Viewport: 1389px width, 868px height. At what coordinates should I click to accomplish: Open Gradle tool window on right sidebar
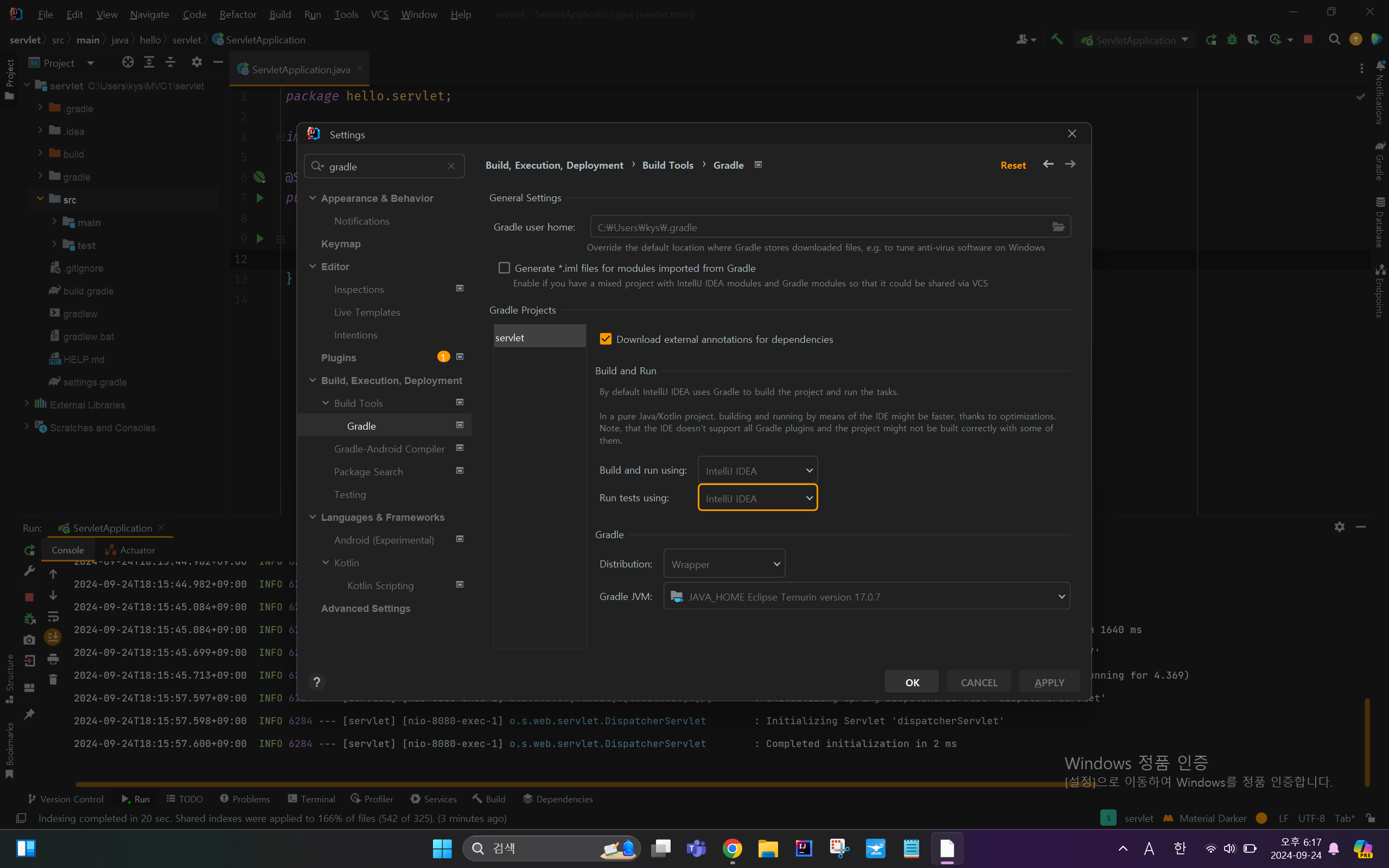point(1380,162)
